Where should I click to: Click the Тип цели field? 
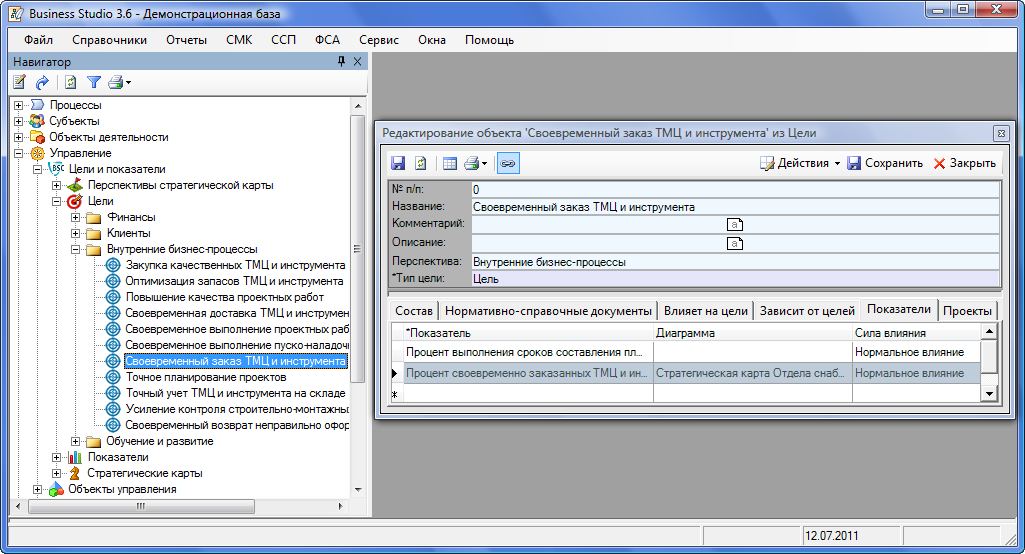735,279
